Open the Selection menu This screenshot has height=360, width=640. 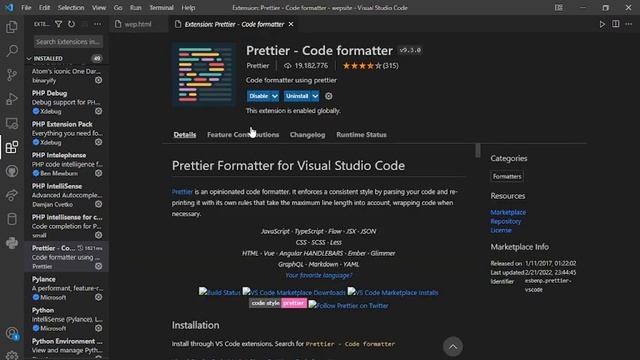click(71, 8)
